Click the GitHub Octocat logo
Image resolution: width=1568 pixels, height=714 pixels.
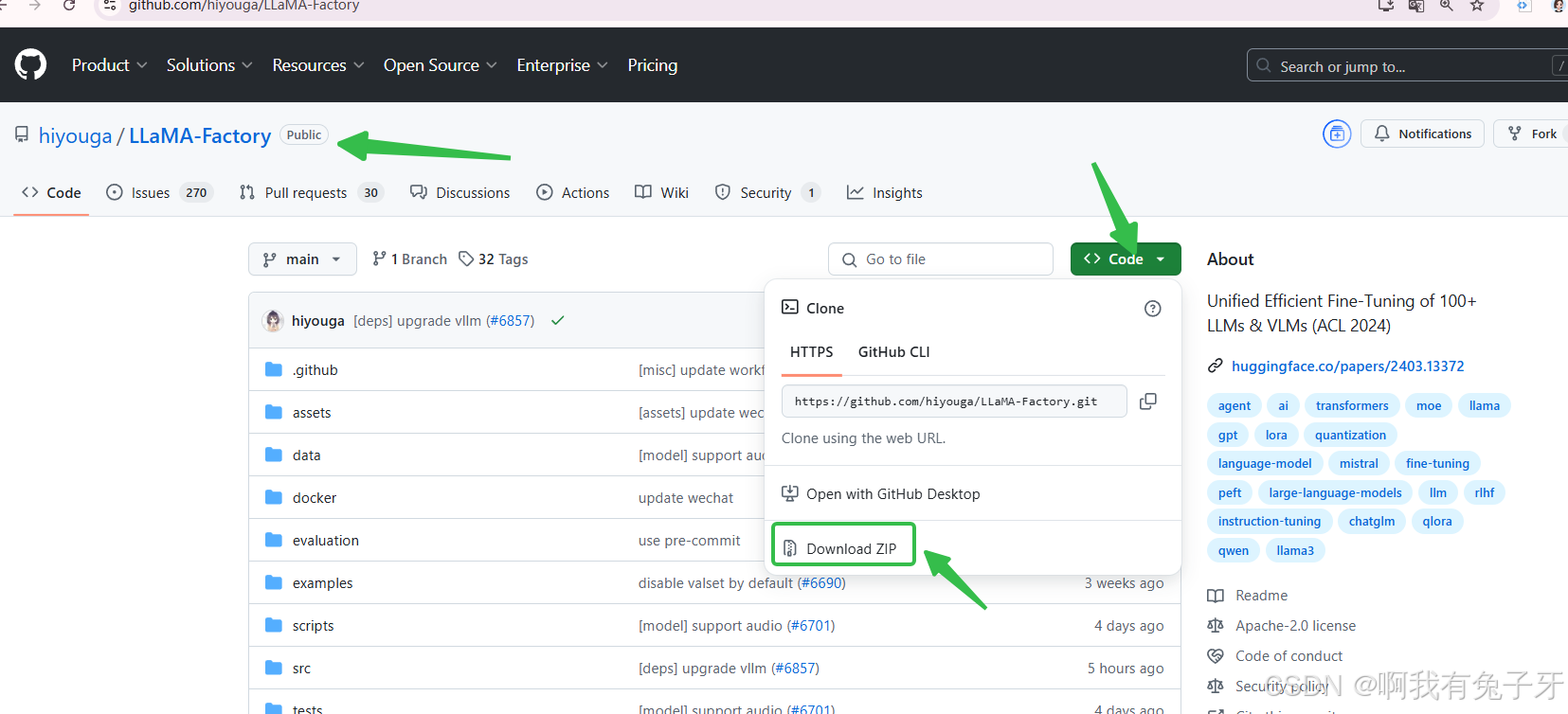click(30, 64)
